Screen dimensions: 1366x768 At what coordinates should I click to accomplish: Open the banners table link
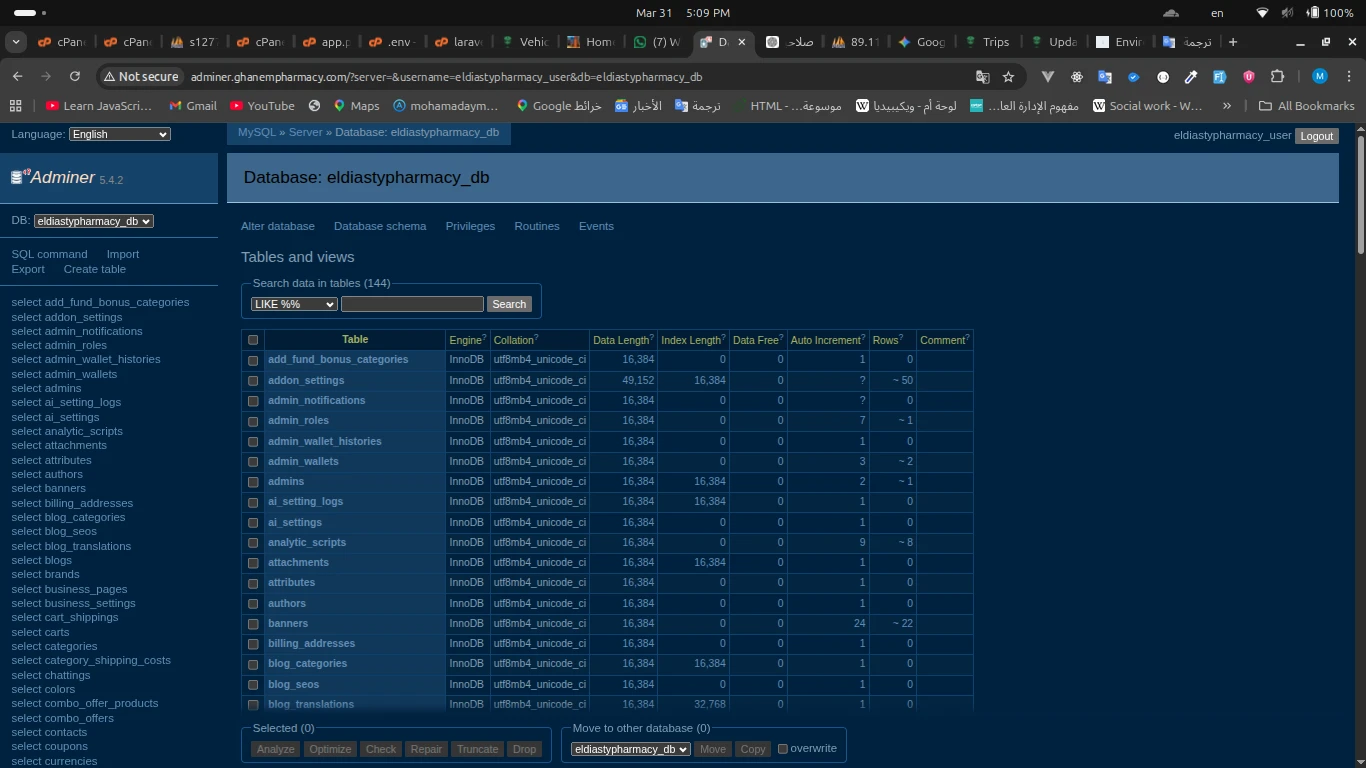click(x=288, y=623)
